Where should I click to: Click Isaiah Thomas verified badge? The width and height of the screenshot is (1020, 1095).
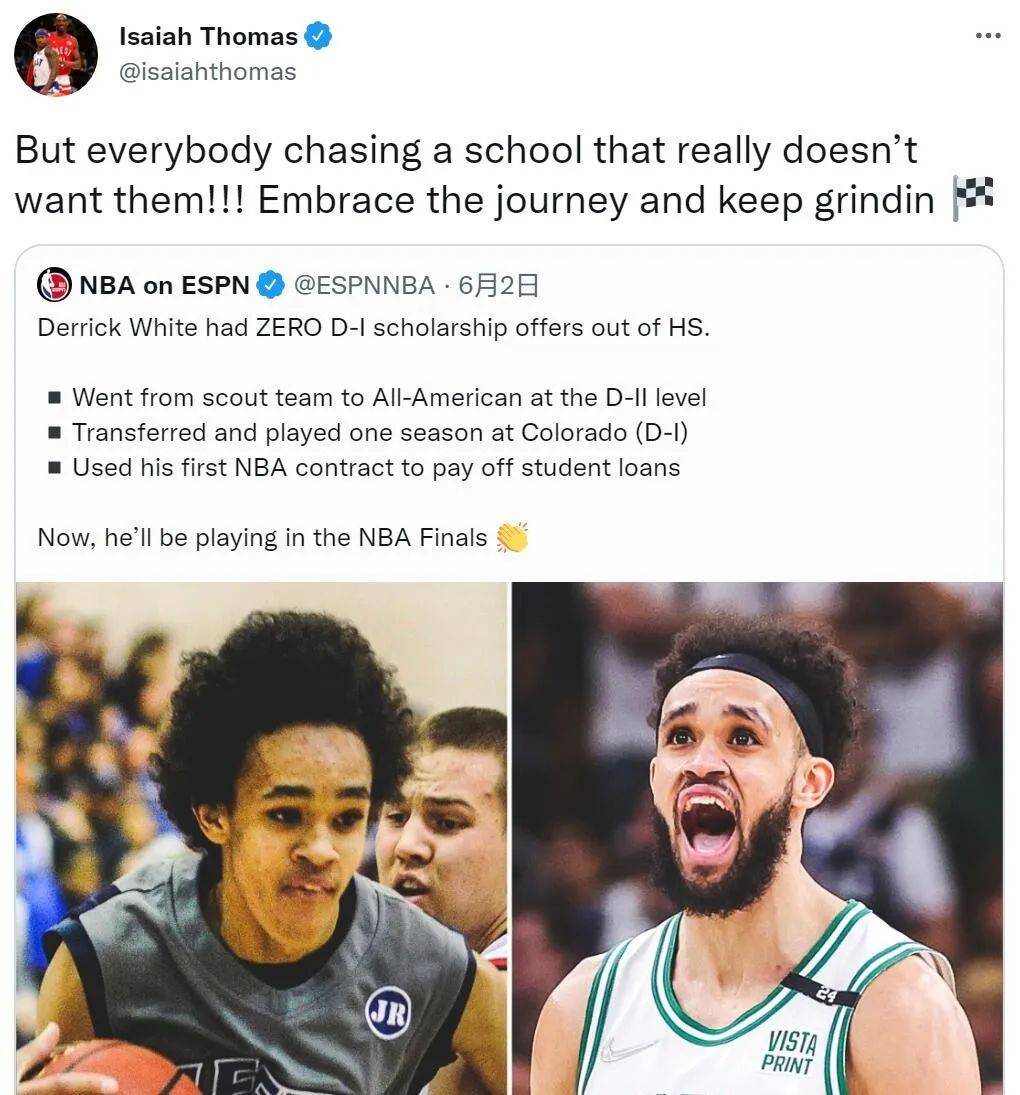coord(318,36)
